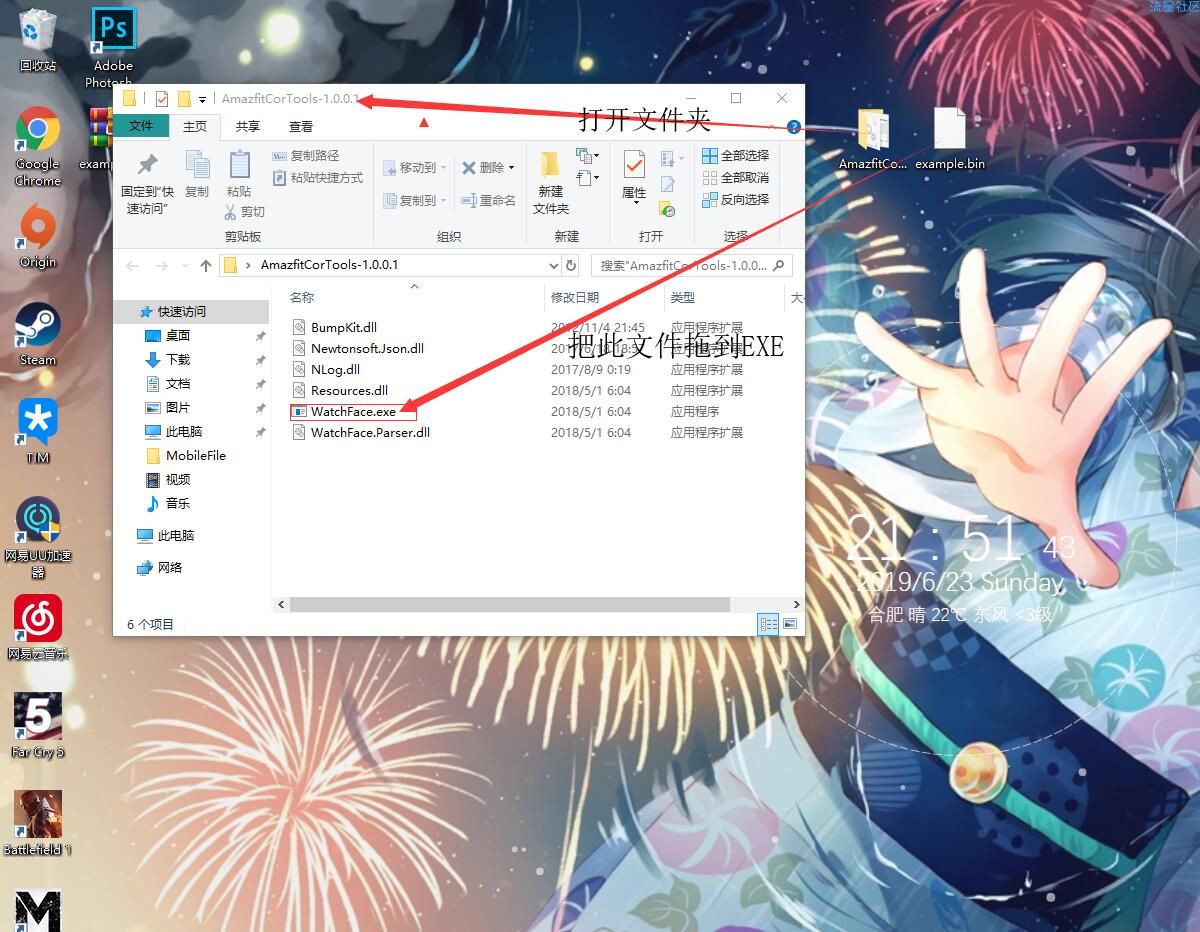Switch to the View (查看) tab

click(300, 126)
